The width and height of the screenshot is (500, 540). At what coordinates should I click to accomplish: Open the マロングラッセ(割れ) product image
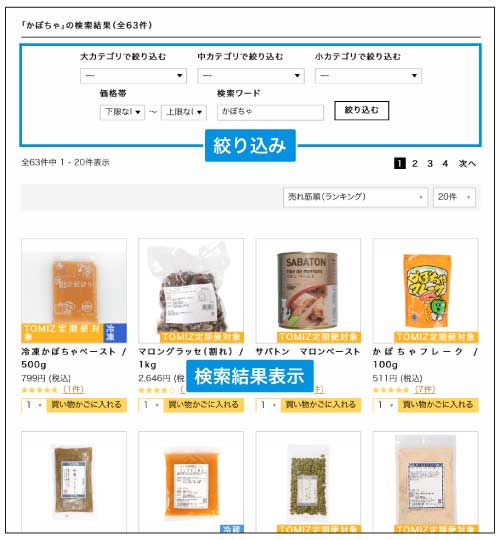pyautogui.click(x=191, y=291)
